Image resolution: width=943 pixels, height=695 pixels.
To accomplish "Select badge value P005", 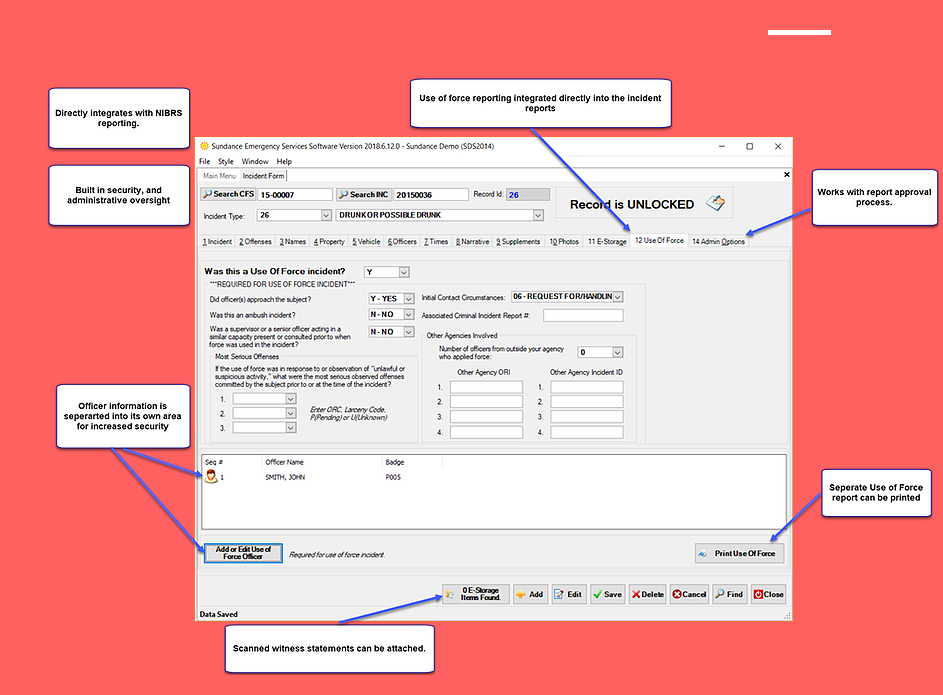I will coord(393,477).
